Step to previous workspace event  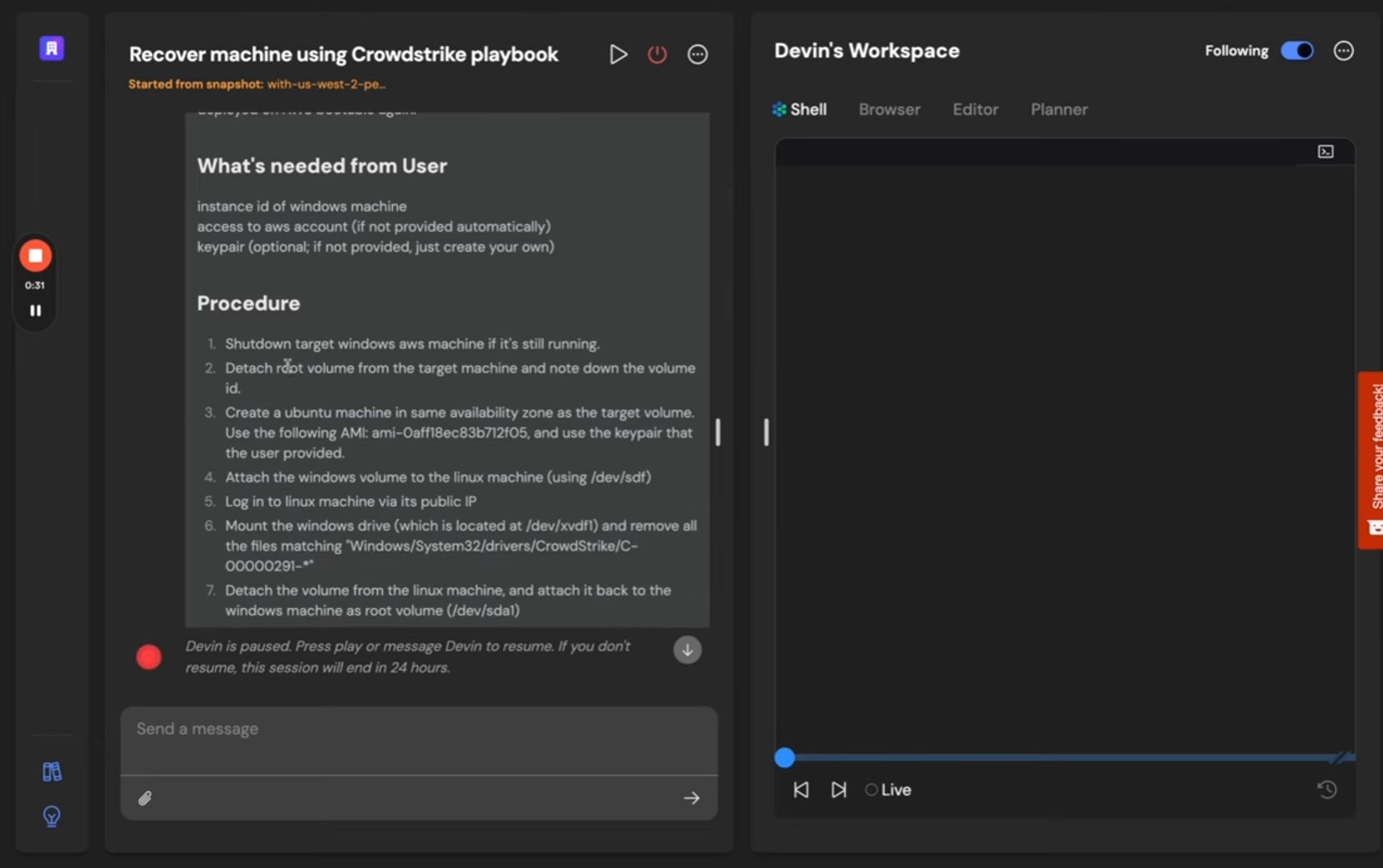pyautogui.click(x=801, y=789)
